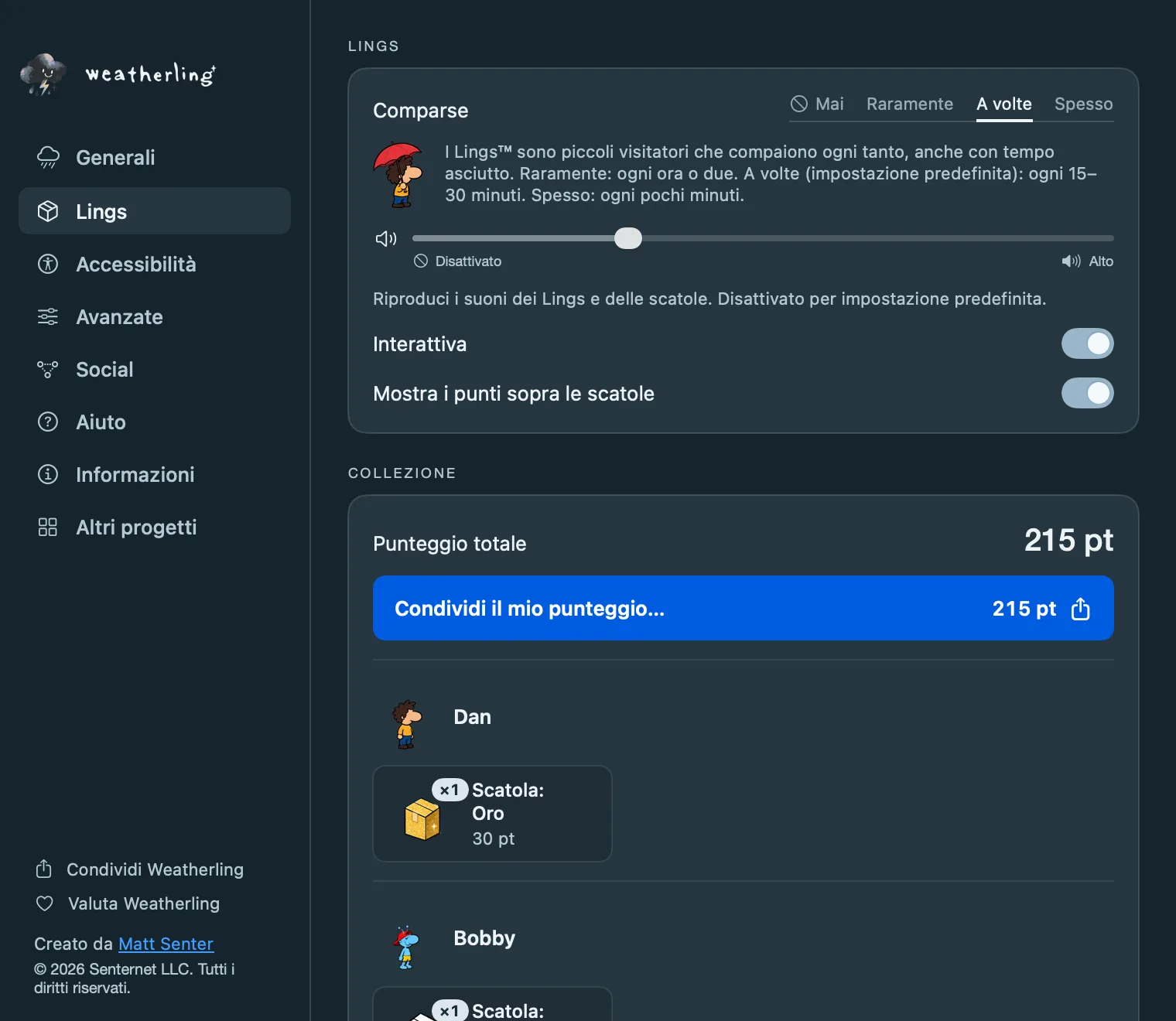The width and height of the screenshot is (1176, 1021).
Task: Click the Alto loud speaker label
Action: (x=1088, y=261)
